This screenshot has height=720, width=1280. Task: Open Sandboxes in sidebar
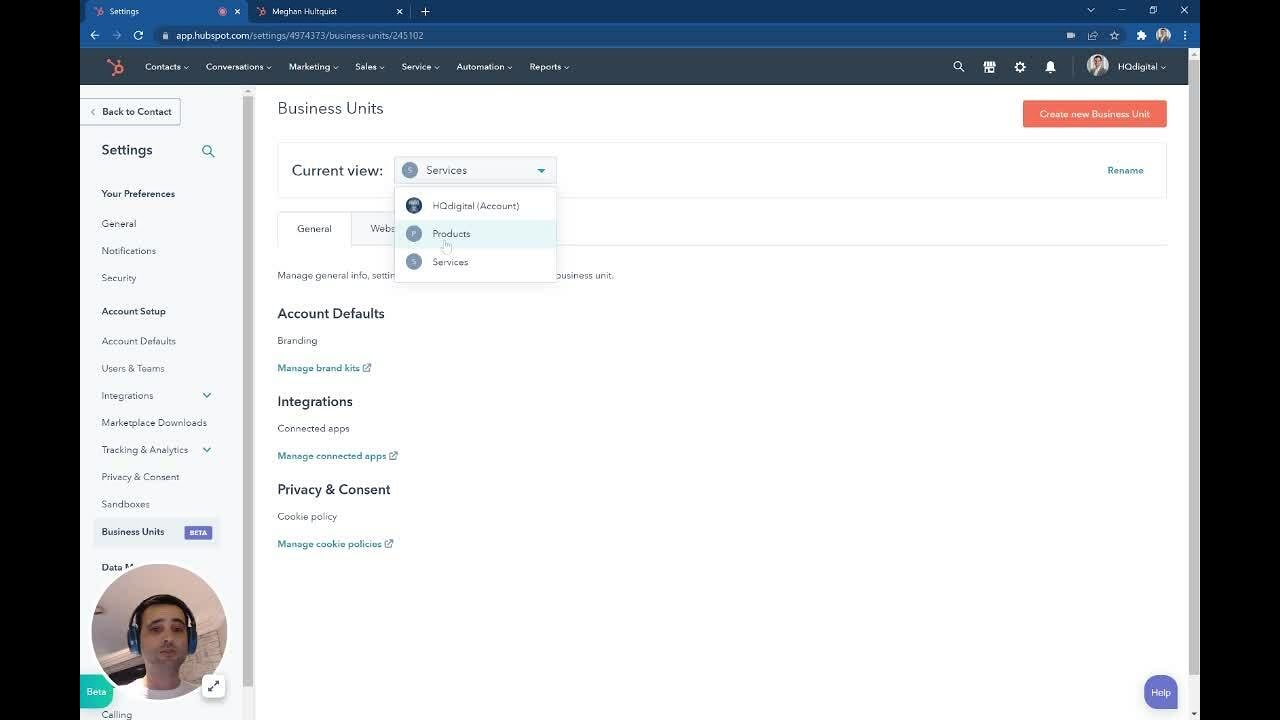(x=125, y=504)
